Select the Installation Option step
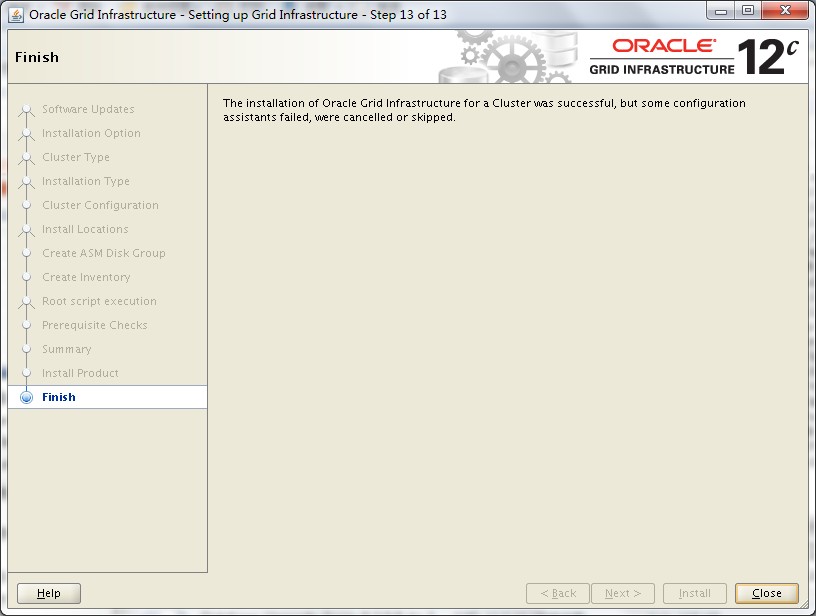 click(91, 133)
